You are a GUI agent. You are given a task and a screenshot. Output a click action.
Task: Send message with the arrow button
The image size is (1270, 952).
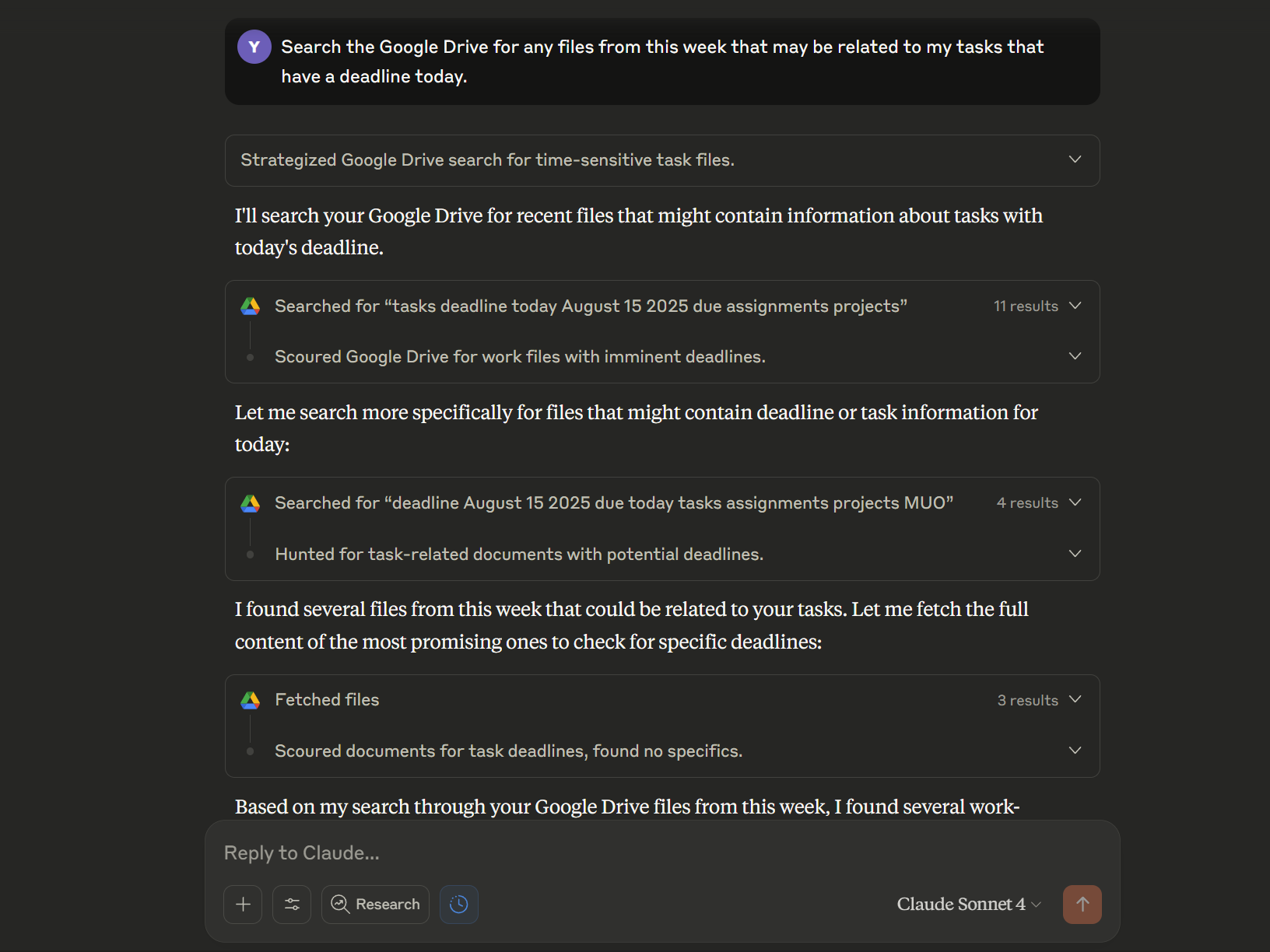1082,904
